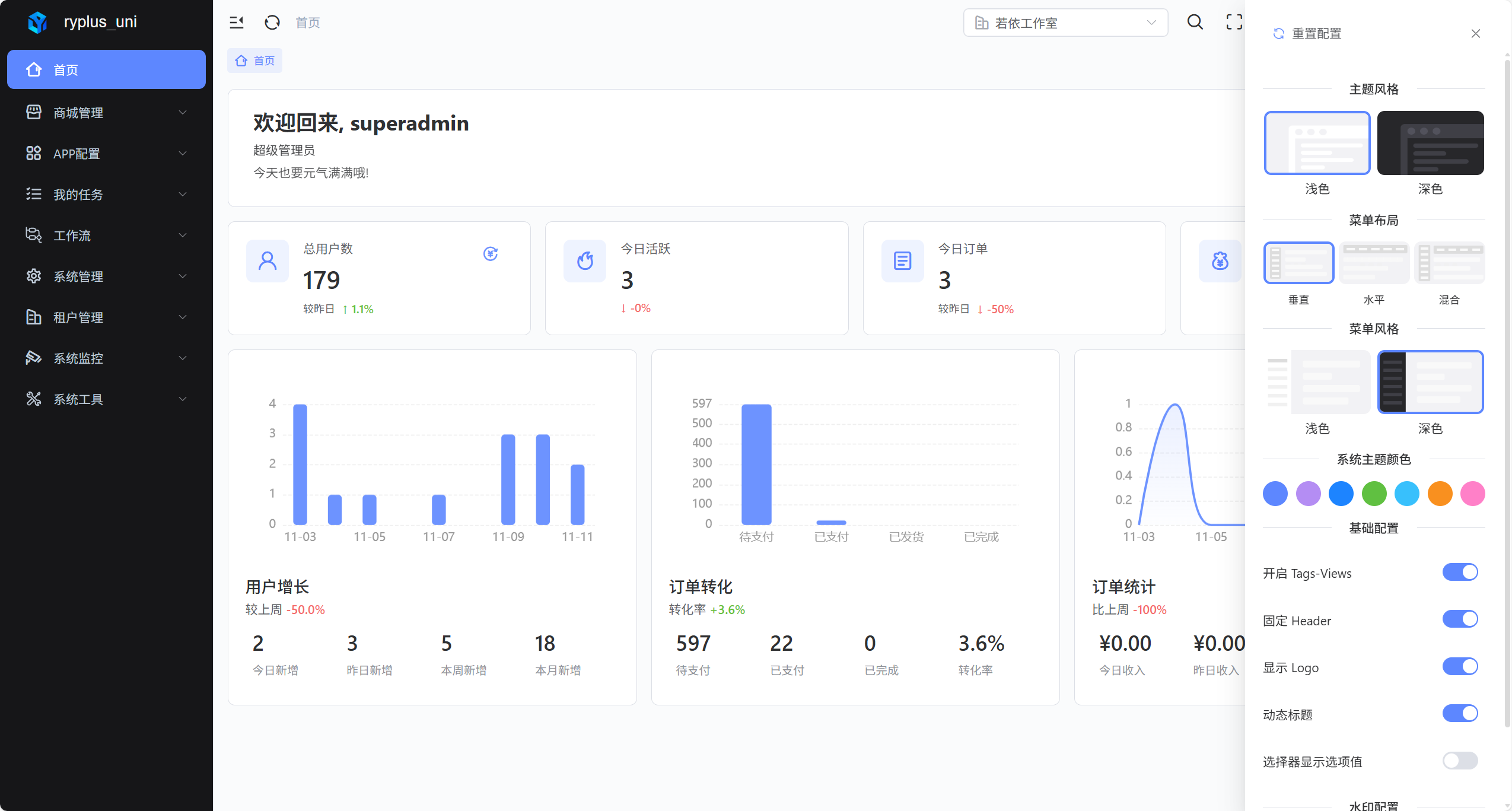Enable the 选择器显示选项值 switch

(1460, 761)
